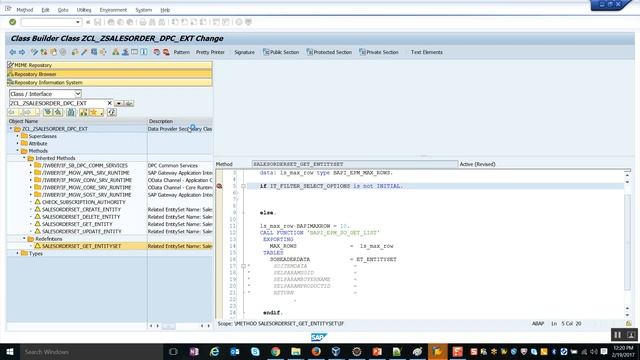Collapse the Redefinitions folder
This screenshot has width=640, height=360.
click(x=24, y=239)
